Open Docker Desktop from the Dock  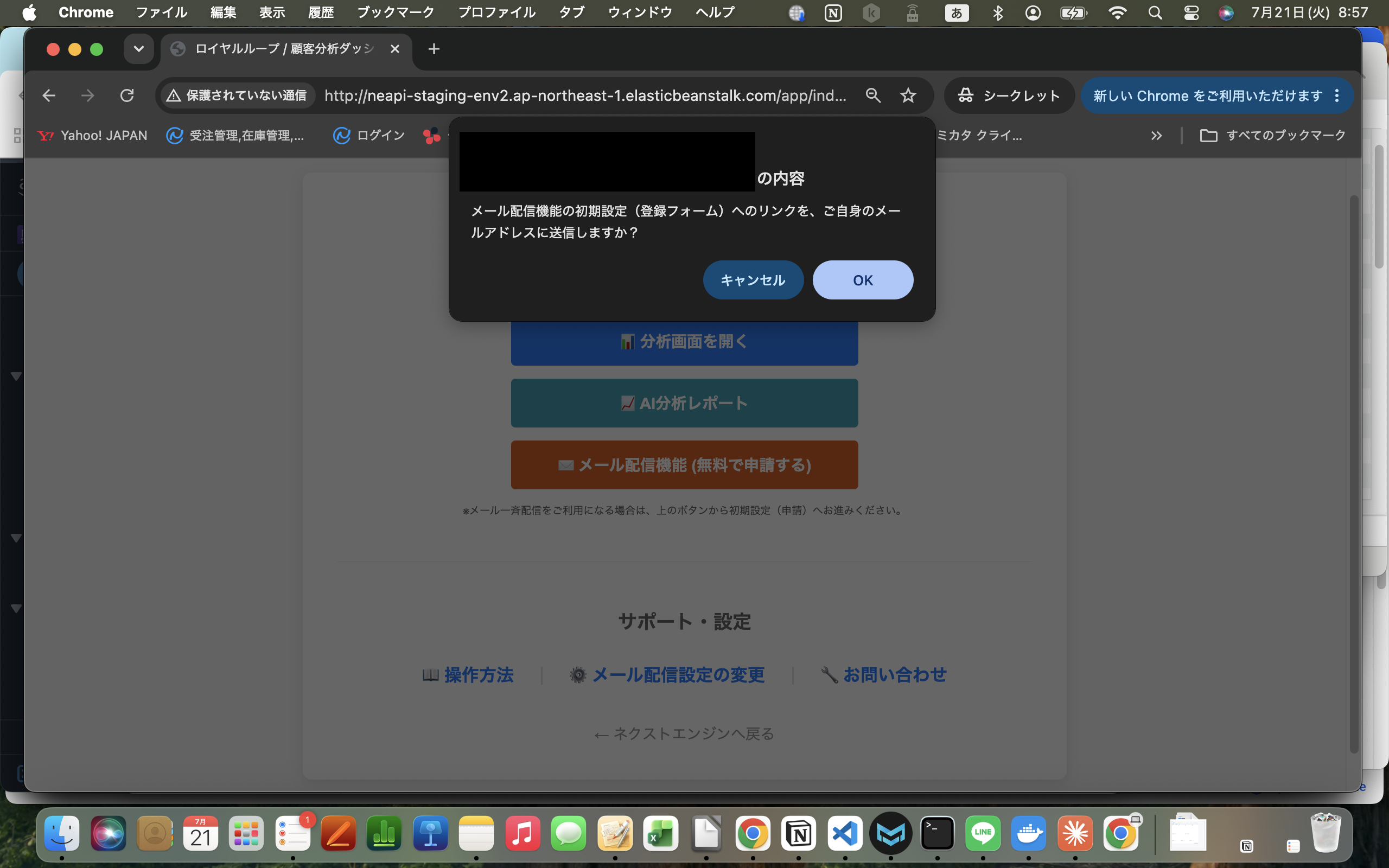point(1029,833)
